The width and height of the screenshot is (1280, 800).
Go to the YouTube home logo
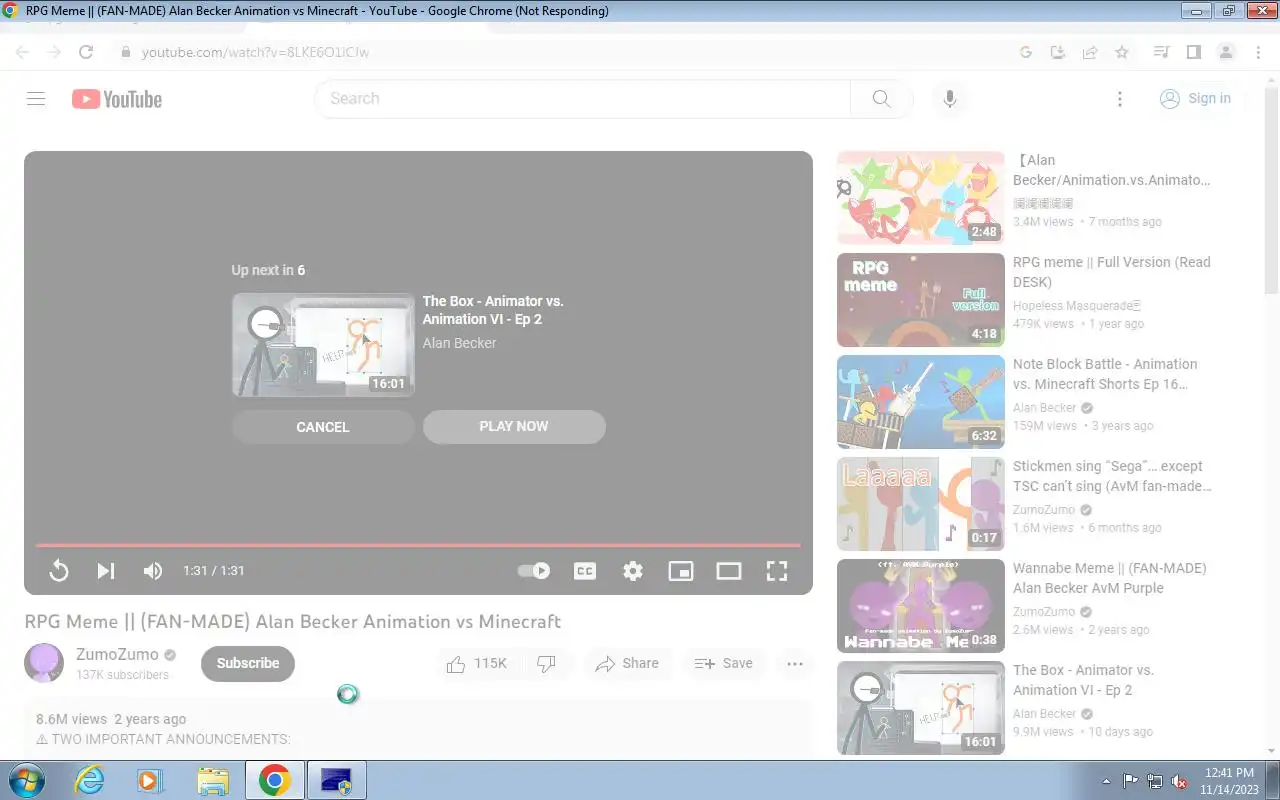(117, 99)
